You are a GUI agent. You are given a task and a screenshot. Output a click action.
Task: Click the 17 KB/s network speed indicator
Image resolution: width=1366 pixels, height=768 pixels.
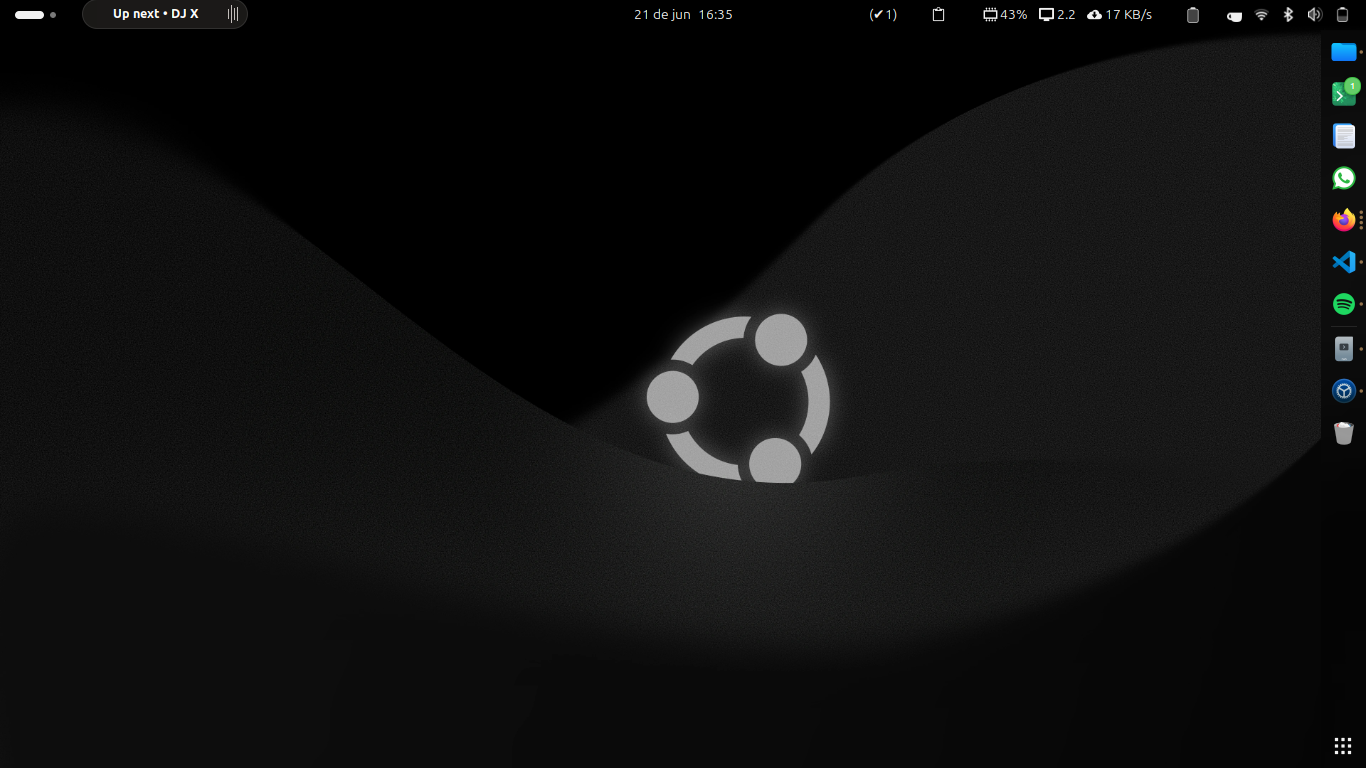coord(1119,15)
